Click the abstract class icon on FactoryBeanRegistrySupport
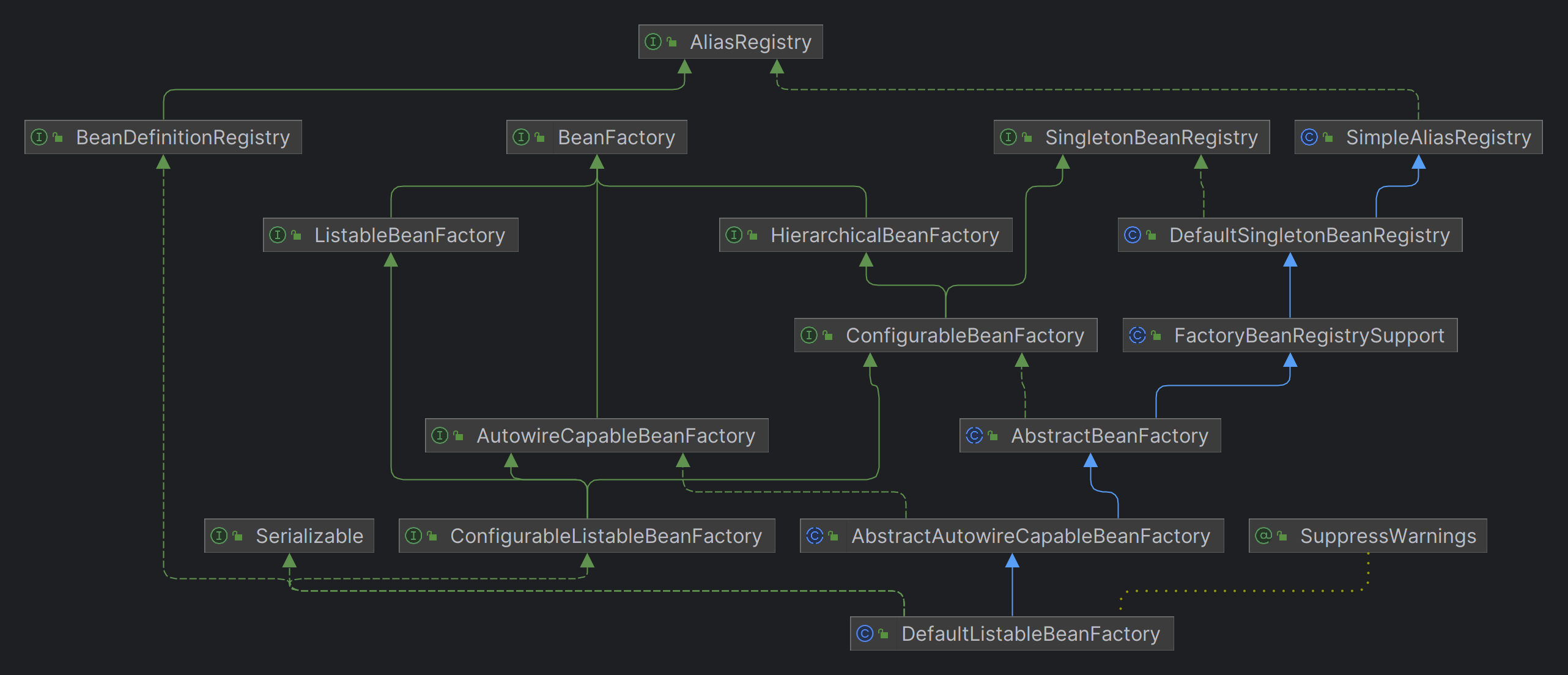The height and width of the screenshot is (675, 1568). pos(1137,335)
